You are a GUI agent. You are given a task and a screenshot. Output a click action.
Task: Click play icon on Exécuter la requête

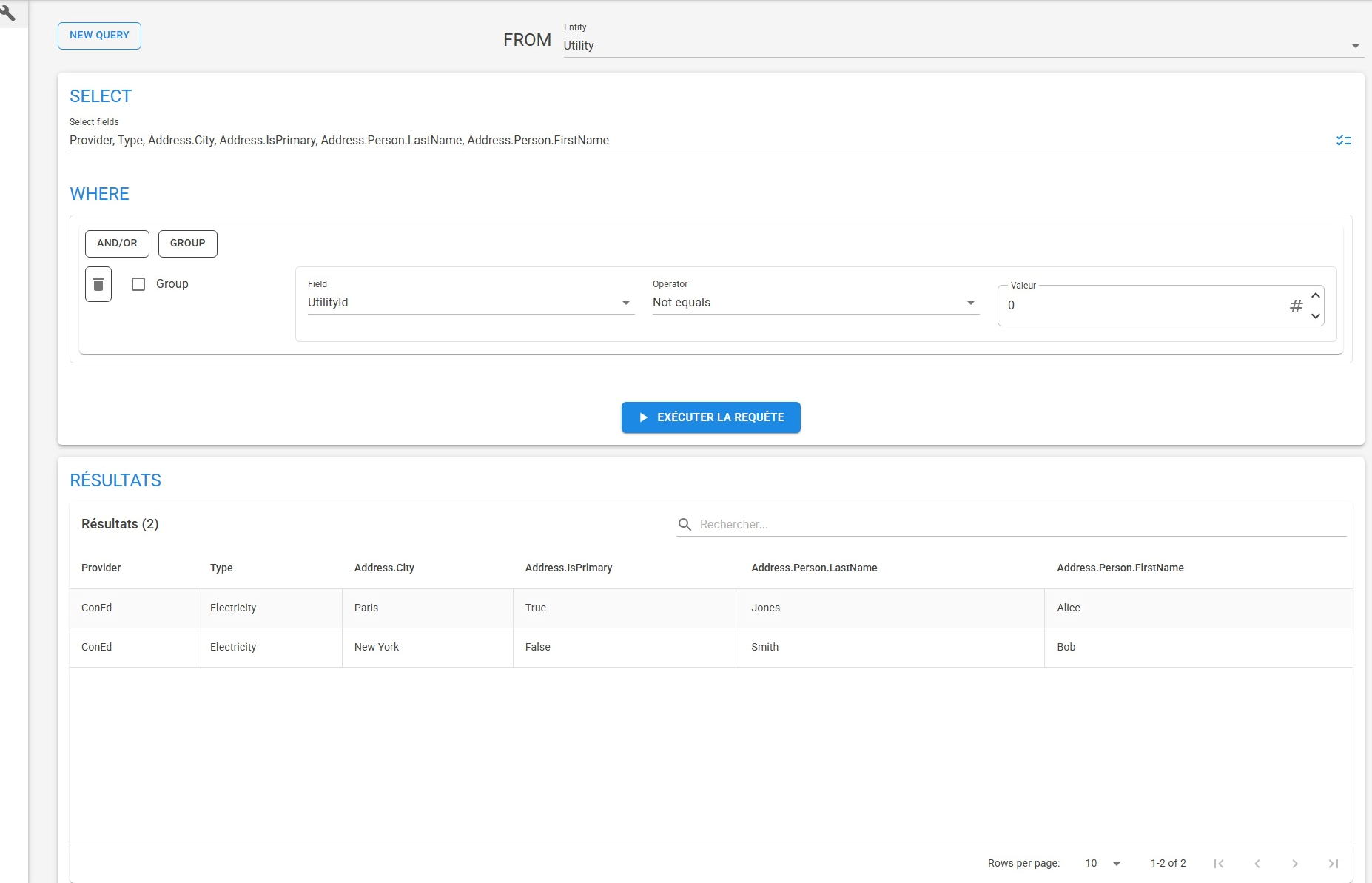click(644, 417)
